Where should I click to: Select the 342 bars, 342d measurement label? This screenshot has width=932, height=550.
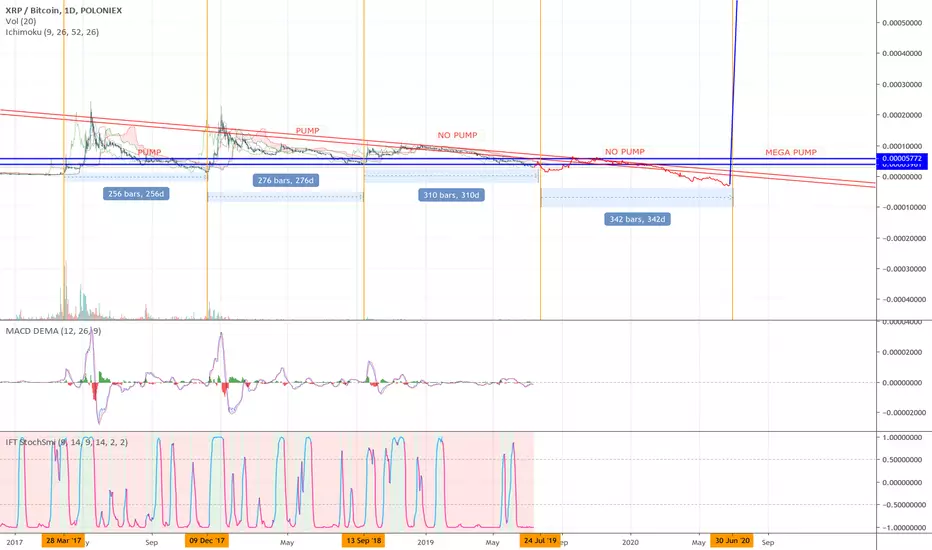click(x=637, y=219)
